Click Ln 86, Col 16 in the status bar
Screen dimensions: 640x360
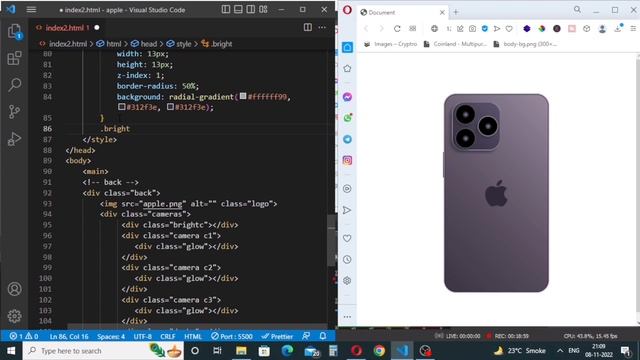(69, 337)
